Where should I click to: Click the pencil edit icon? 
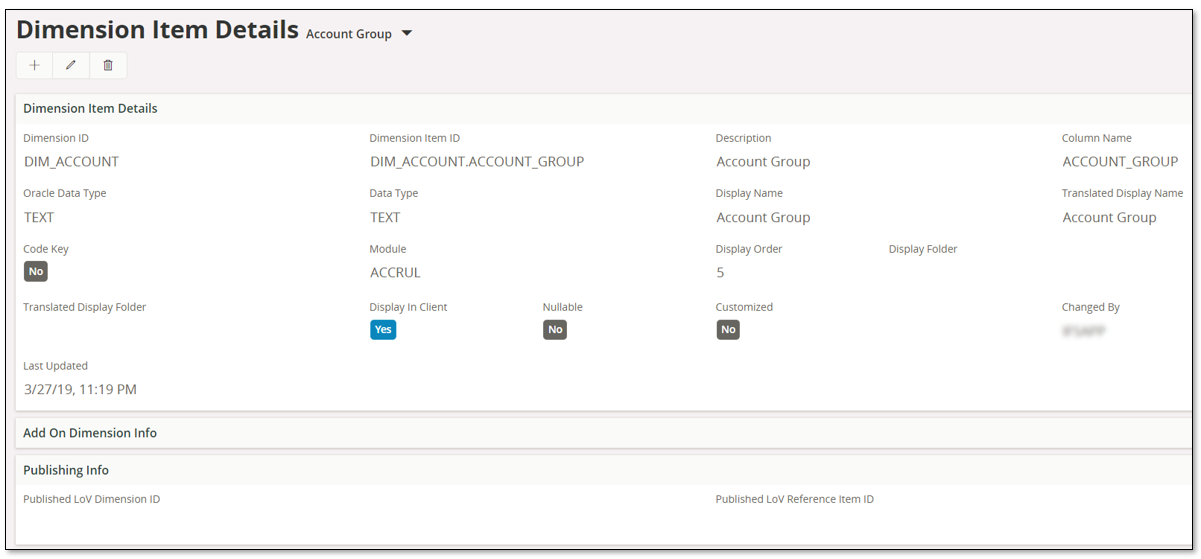[x=71, y=65]
